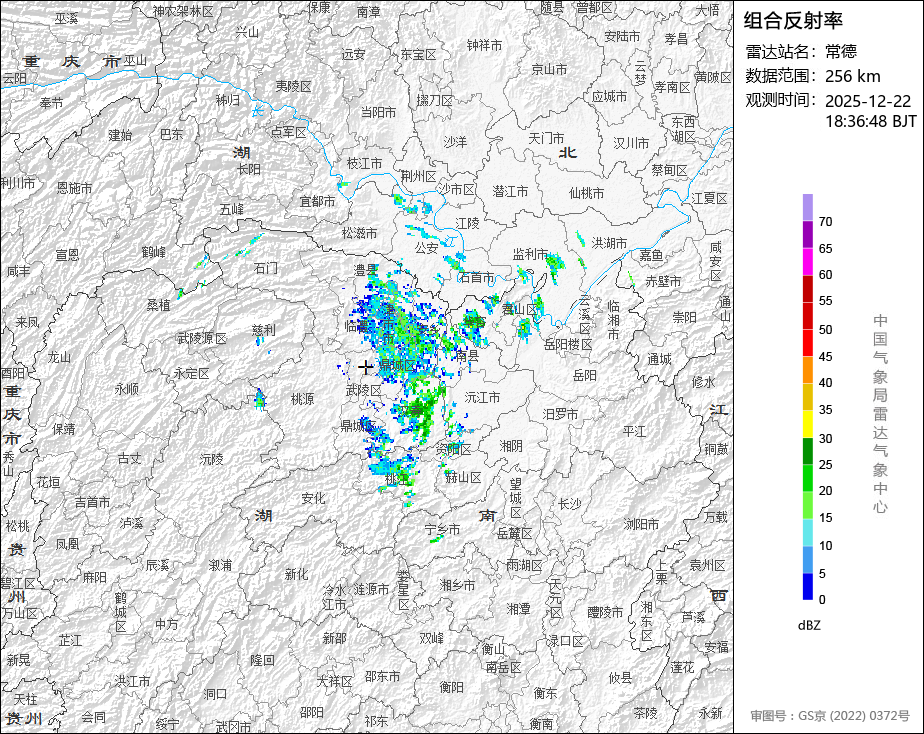This screenshot has width=924, height=734.
Task: Click the 慈利 label on the map
Action: click(263, 330)
